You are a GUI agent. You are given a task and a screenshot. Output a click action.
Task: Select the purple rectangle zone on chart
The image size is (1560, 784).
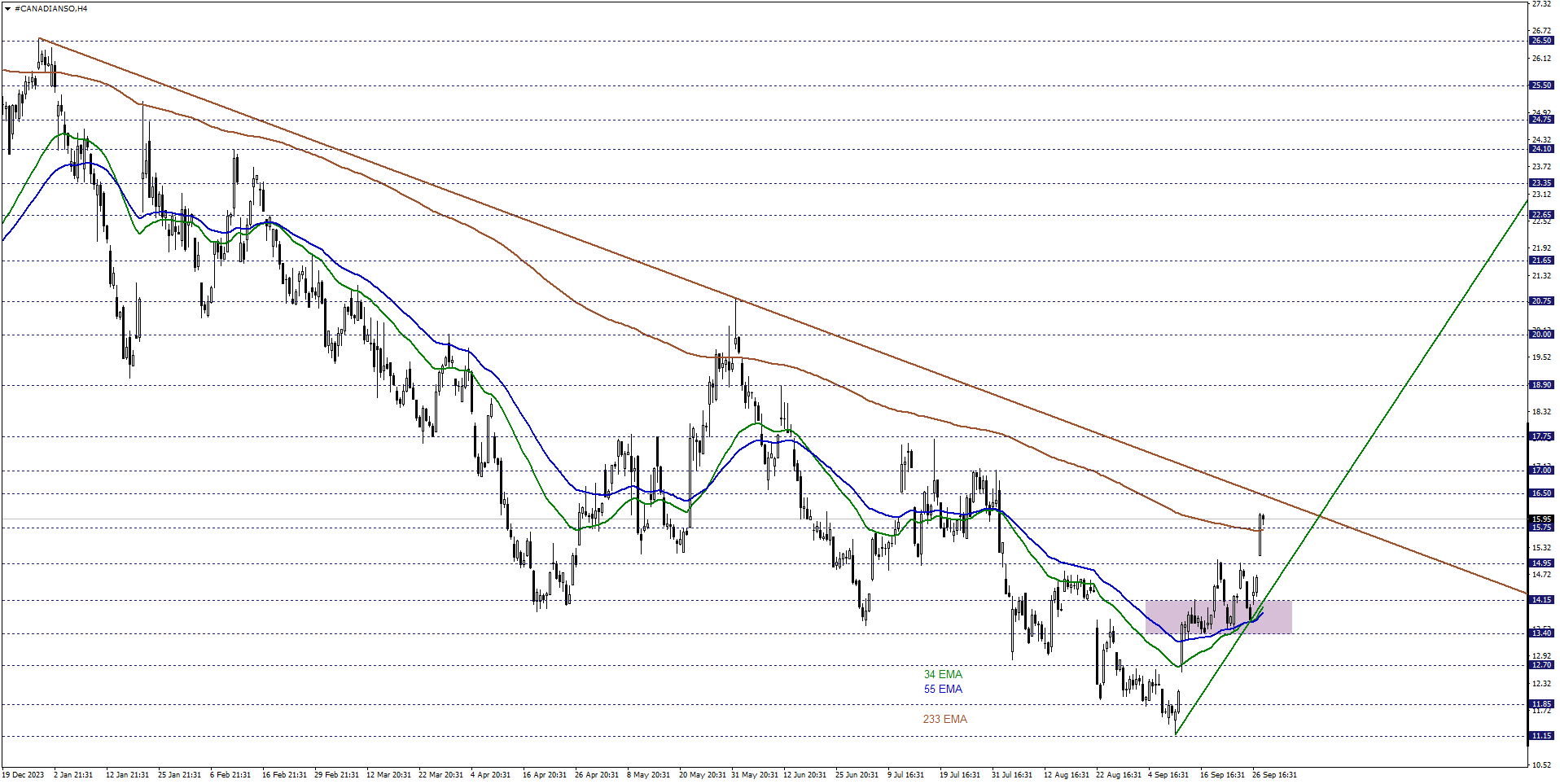coord(1218,617)
